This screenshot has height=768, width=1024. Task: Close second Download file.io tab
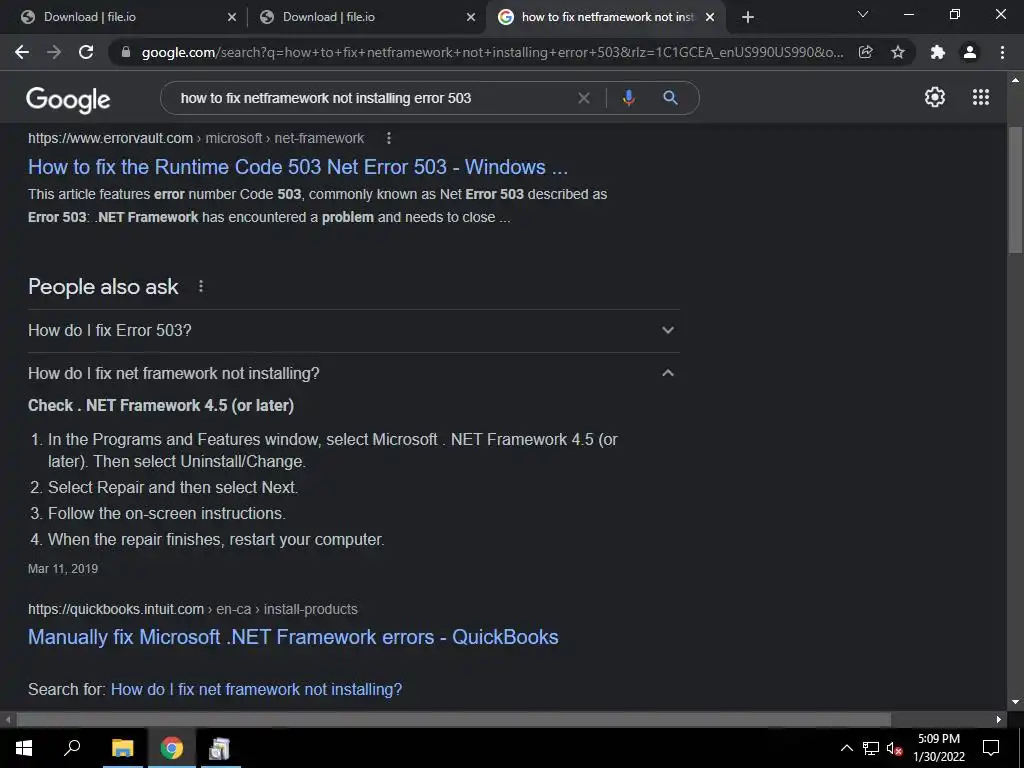pos(471,17)
